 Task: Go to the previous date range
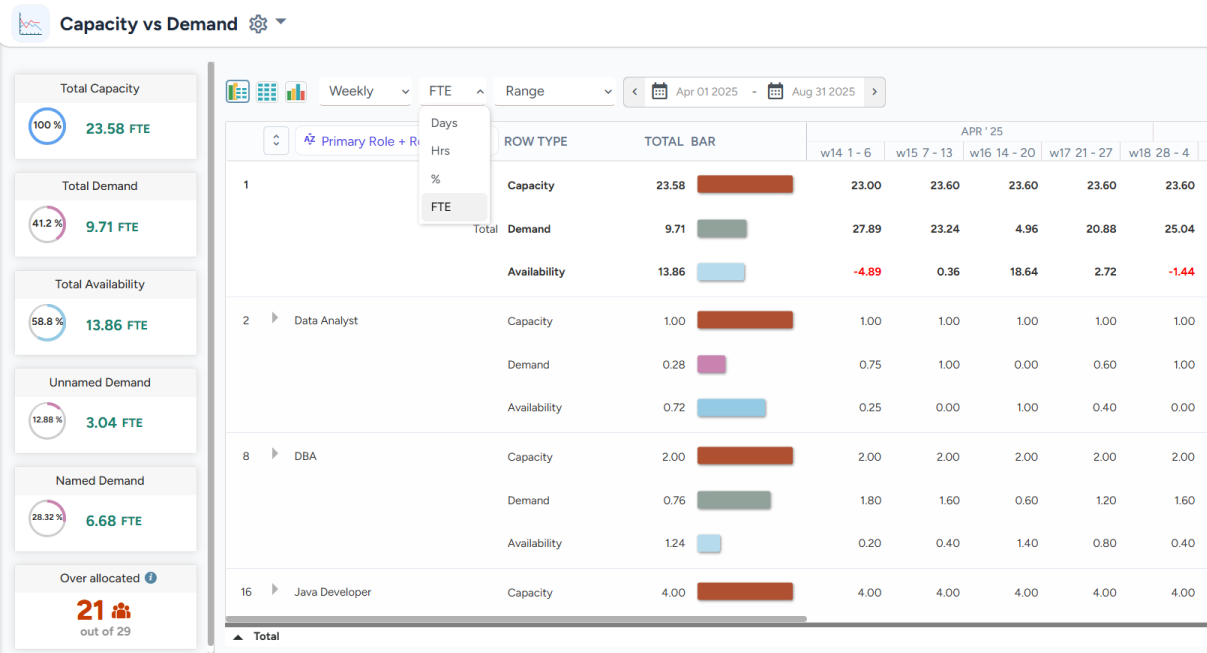634,92
